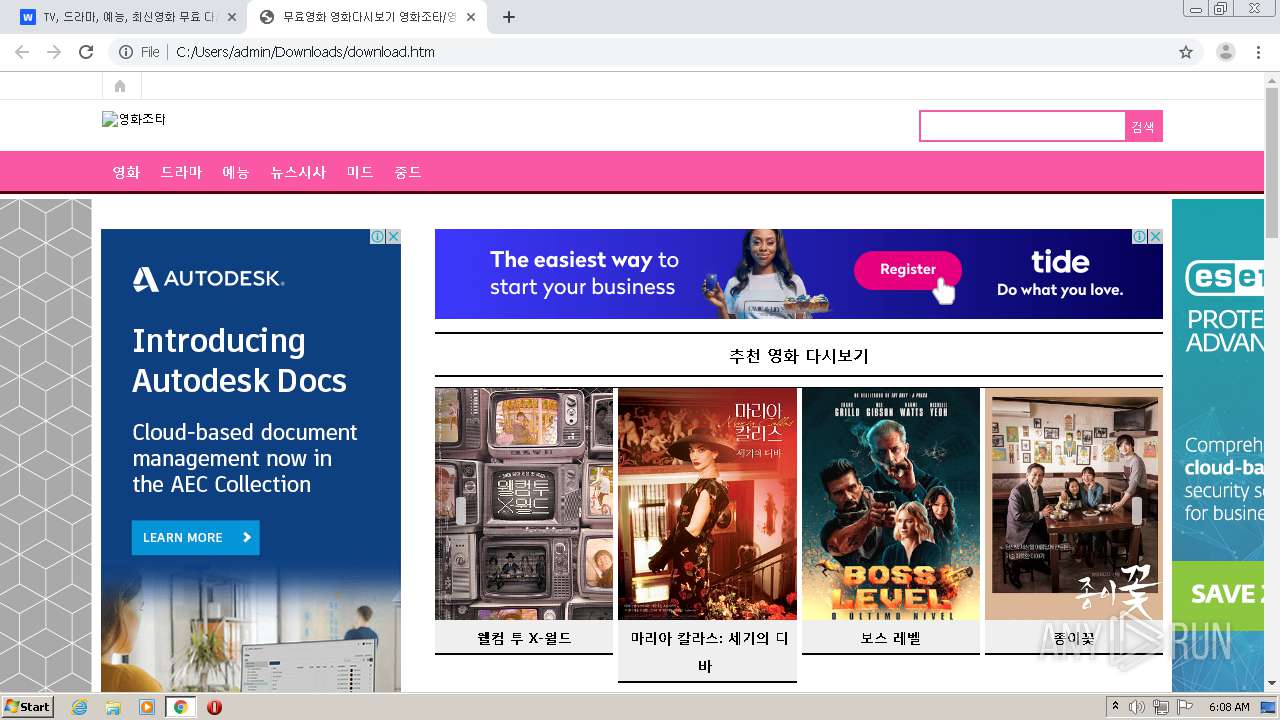The height and width of the screenshot is (720, 1280).
Task: Open Internet Explorer from taskbar
Action: pos(79,707)
